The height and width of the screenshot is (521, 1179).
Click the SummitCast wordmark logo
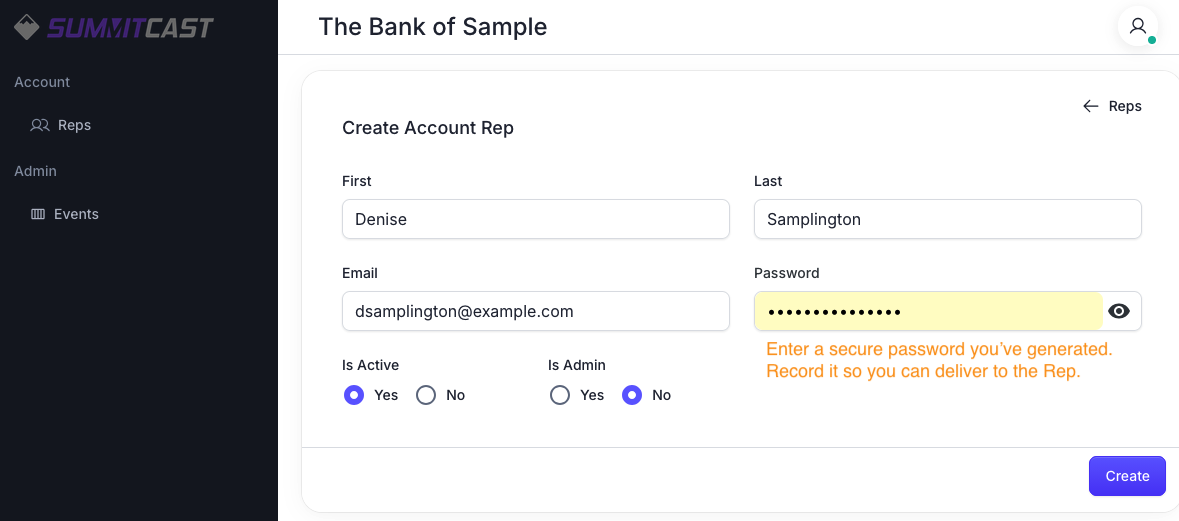[x=130, y=28]
